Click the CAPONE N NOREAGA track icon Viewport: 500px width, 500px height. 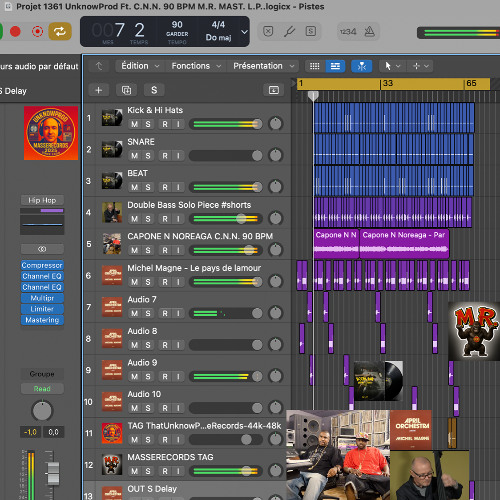point(112,244)
